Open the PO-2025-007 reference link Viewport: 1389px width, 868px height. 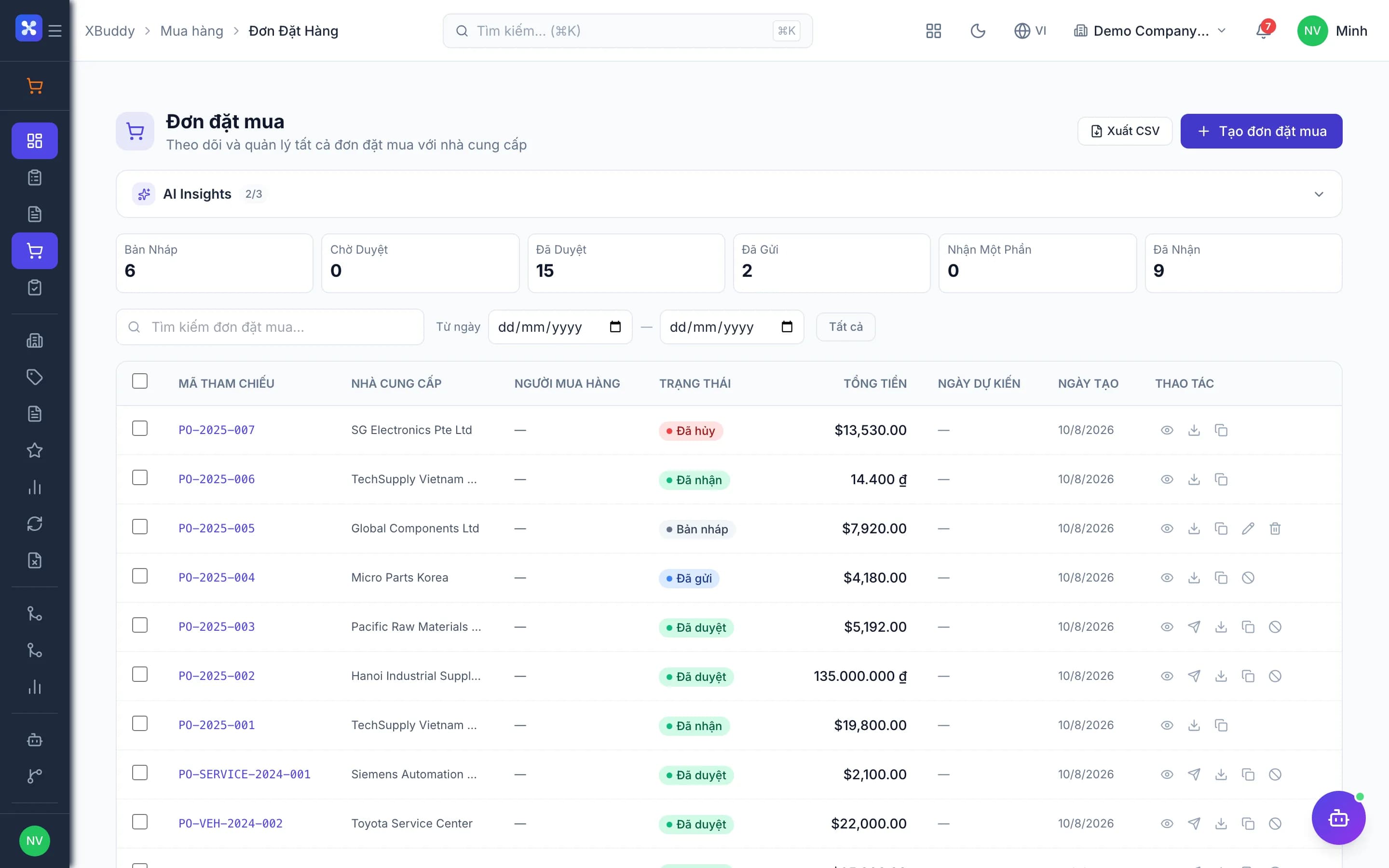217,430
